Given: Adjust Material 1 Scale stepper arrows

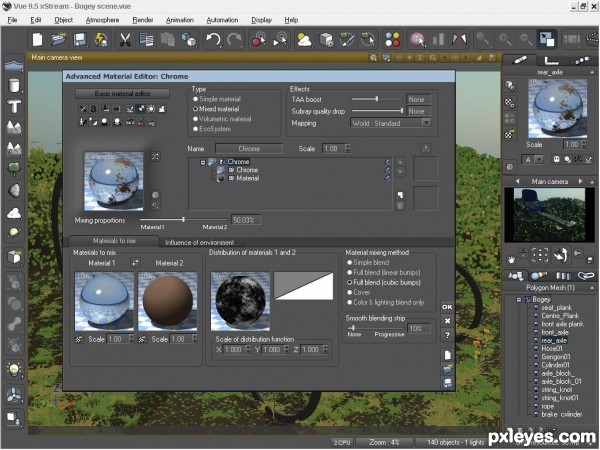Looking at the screenshot, I should (132, 339).
